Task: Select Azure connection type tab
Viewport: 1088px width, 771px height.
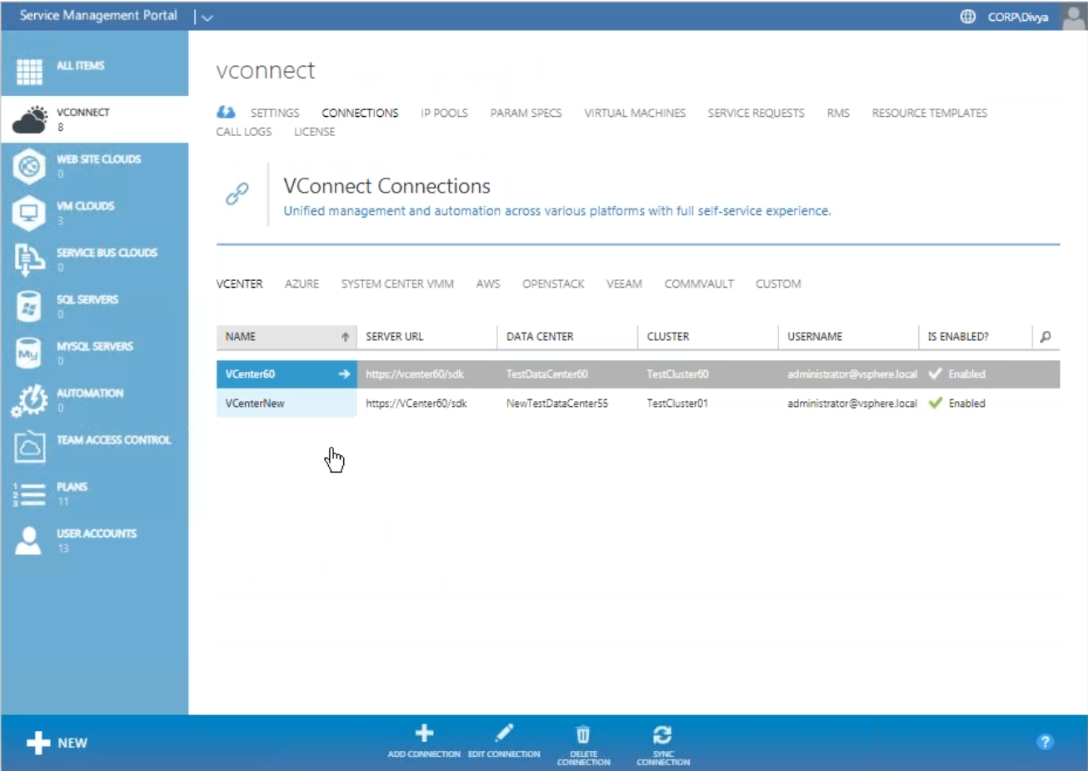Action: click(302, 284)
